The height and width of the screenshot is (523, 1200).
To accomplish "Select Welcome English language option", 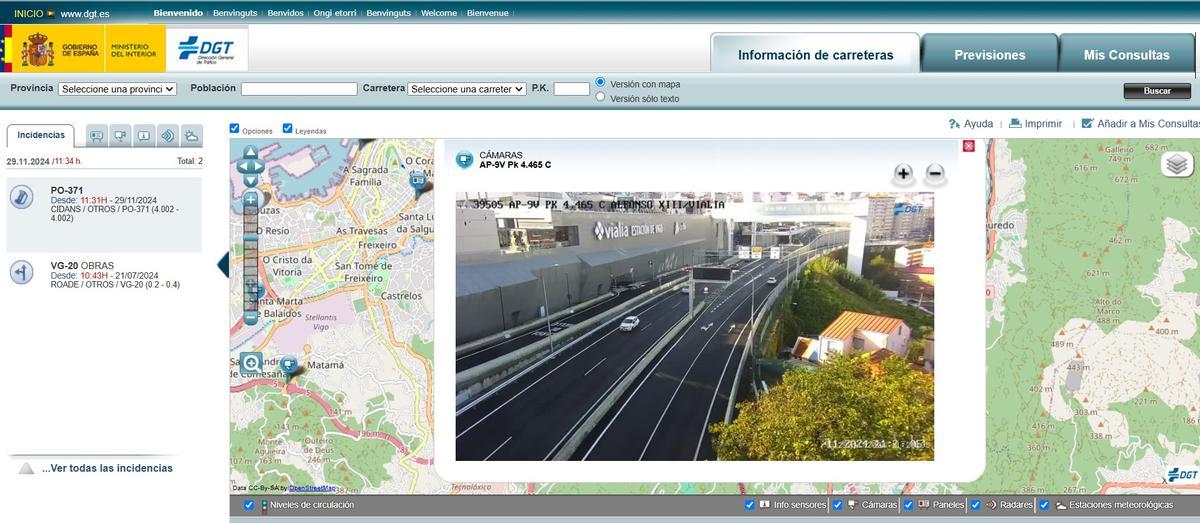I will tap(439, 13).
